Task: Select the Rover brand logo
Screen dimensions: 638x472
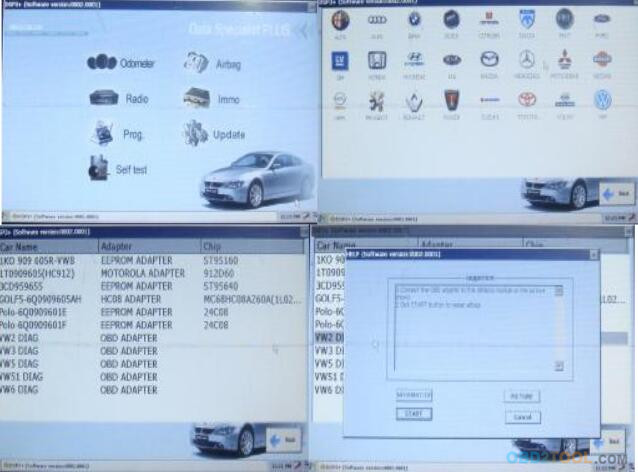Action: (x=452, y=100)
